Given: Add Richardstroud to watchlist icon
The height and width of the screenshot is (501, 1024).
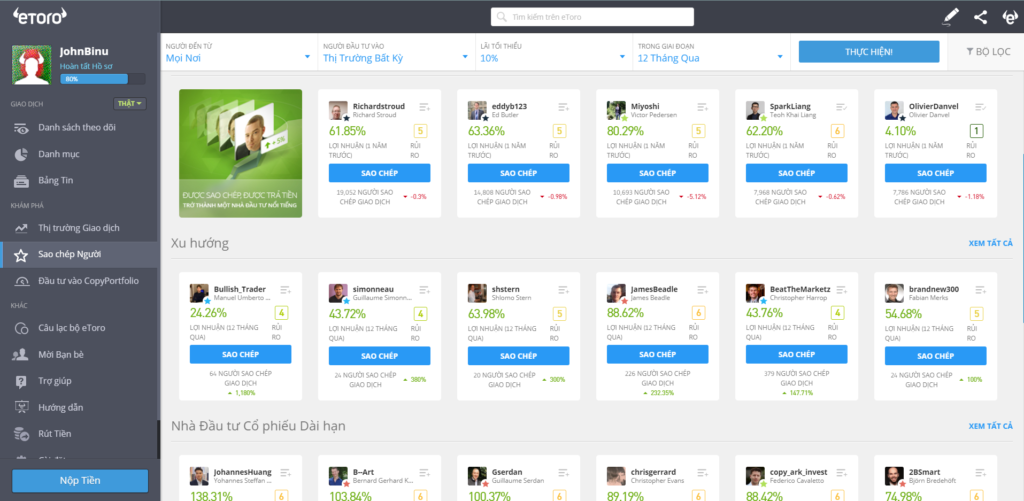Looking at the screenshot, I should 424,107.
